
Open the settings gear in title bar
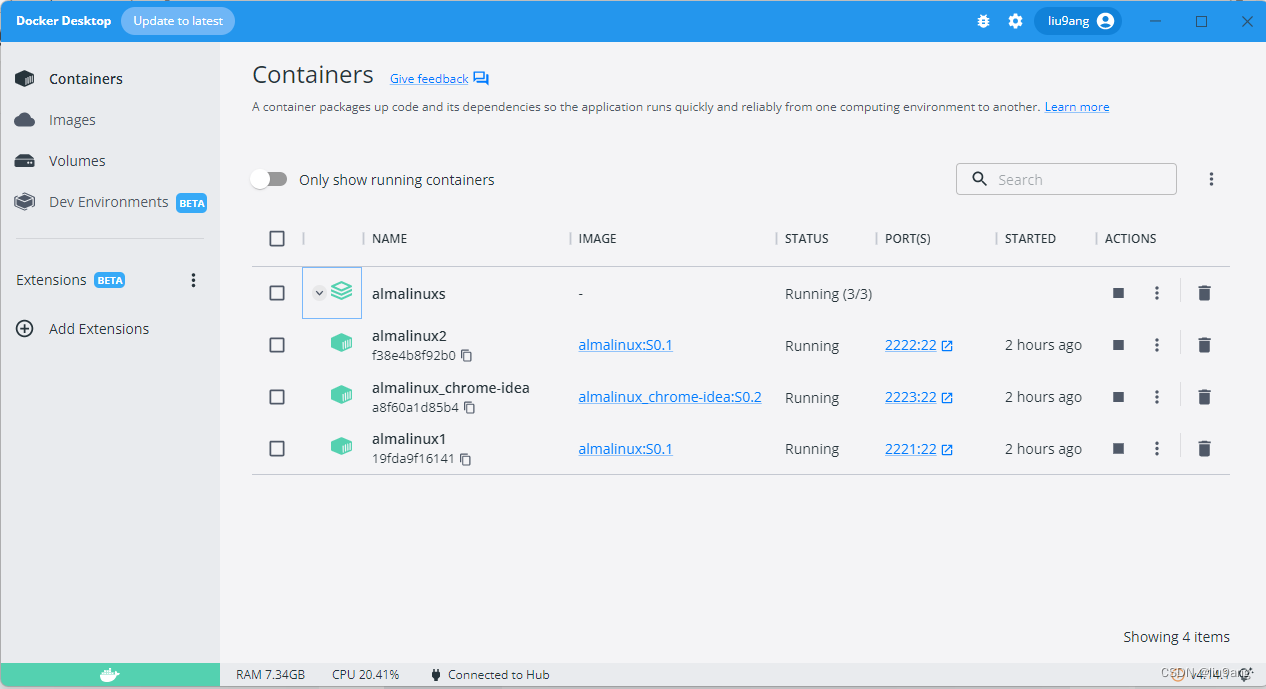click(1015, 21)
